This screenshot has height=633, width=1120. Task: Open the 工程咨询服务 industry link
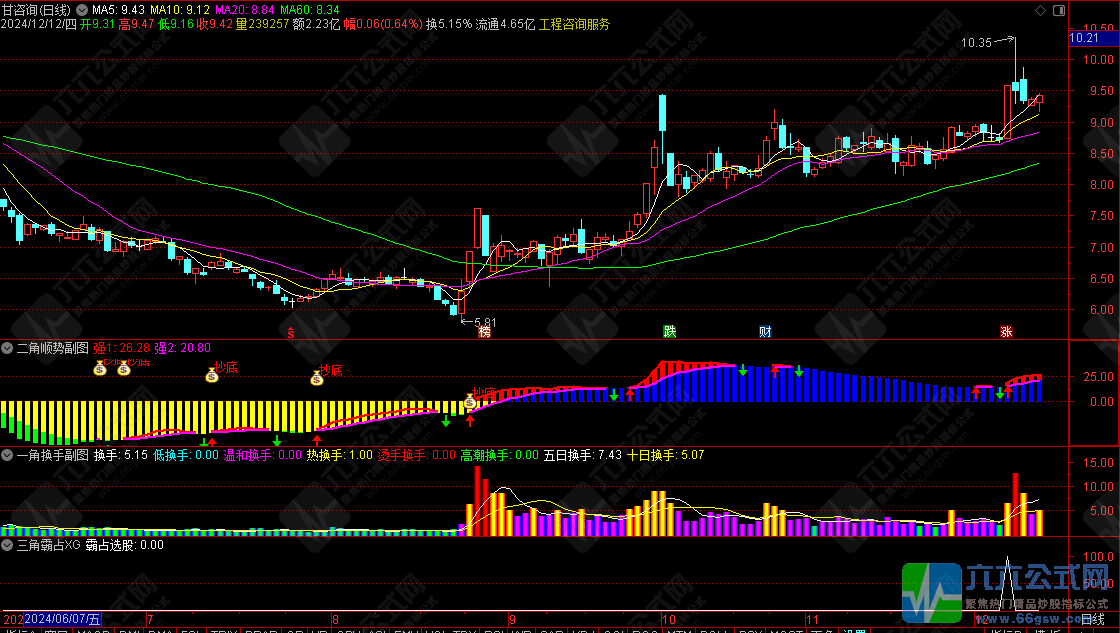coord(574,24)
